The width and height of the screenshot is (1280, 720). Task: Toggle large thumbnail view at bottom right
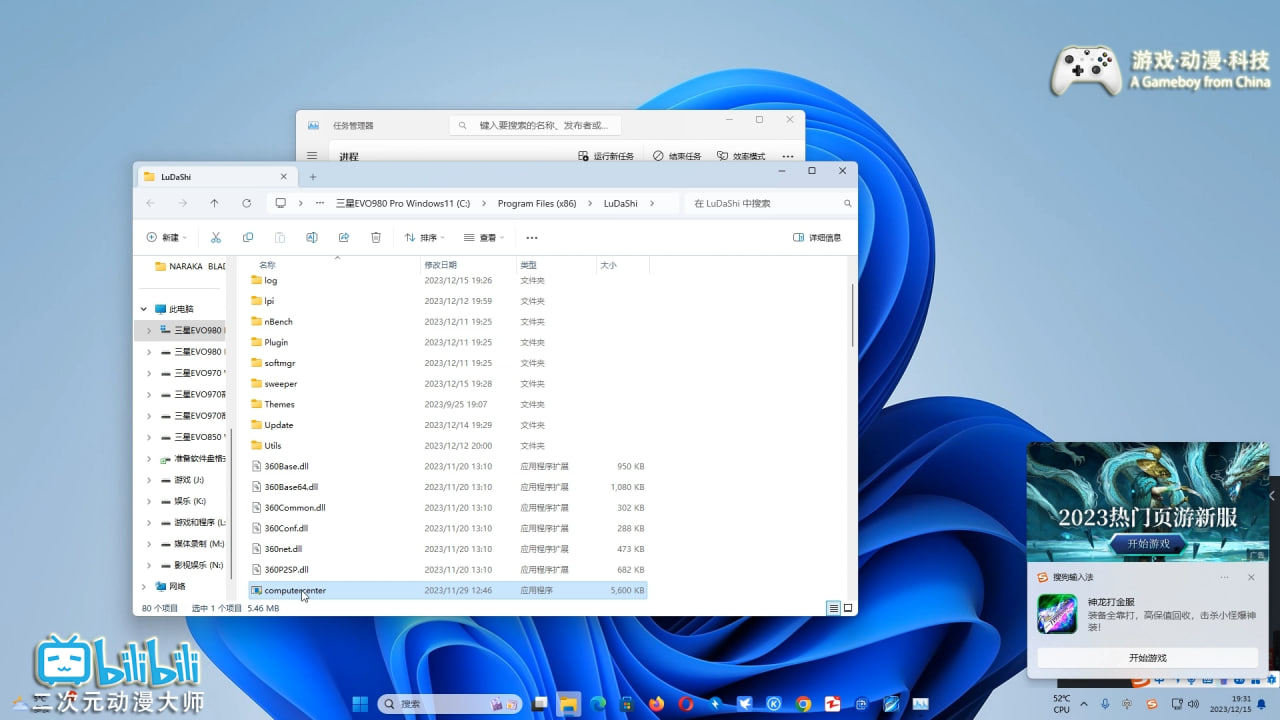coord(847,608)
